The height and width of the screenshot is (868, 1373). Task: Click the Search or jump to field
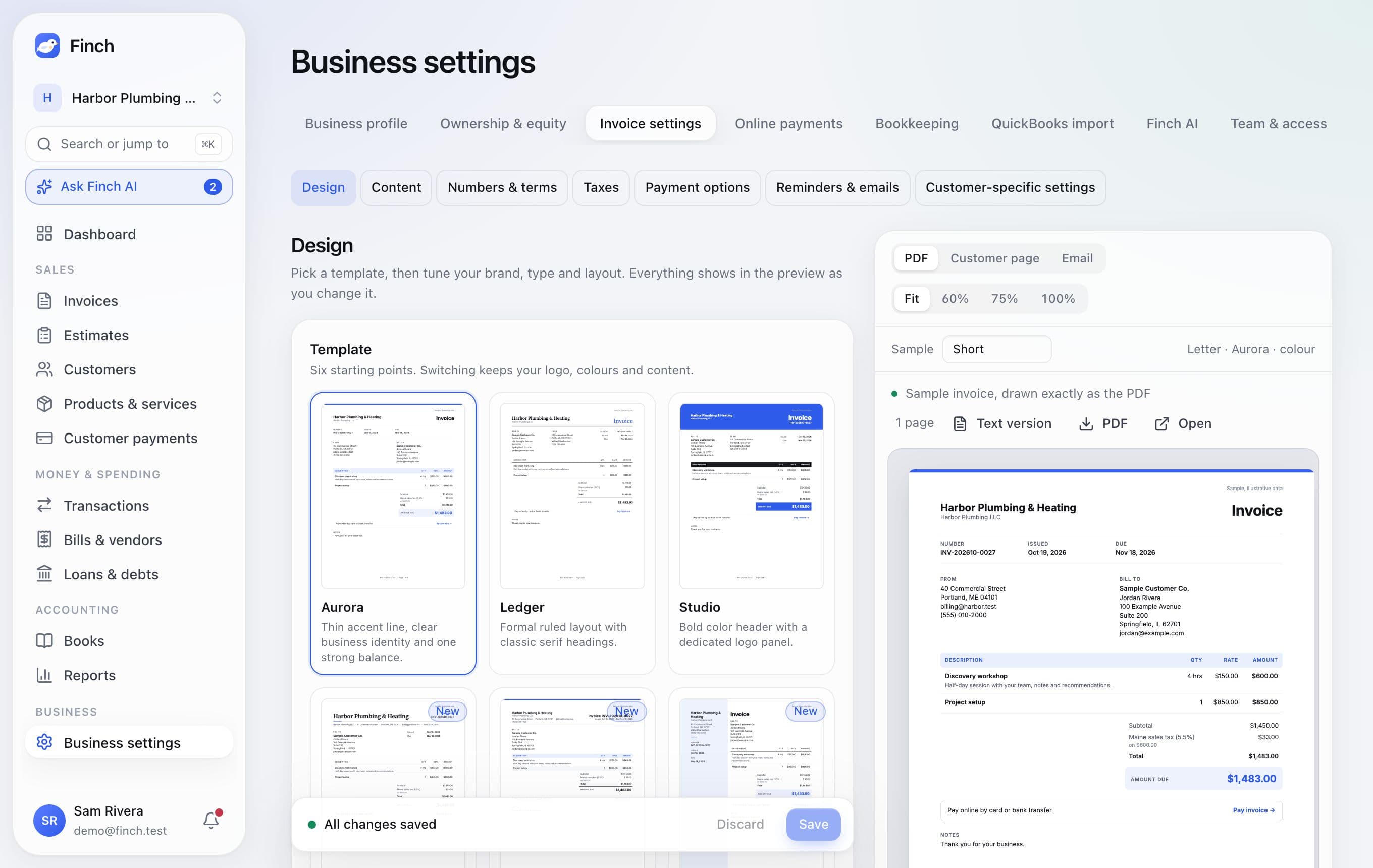click(129, 144)
